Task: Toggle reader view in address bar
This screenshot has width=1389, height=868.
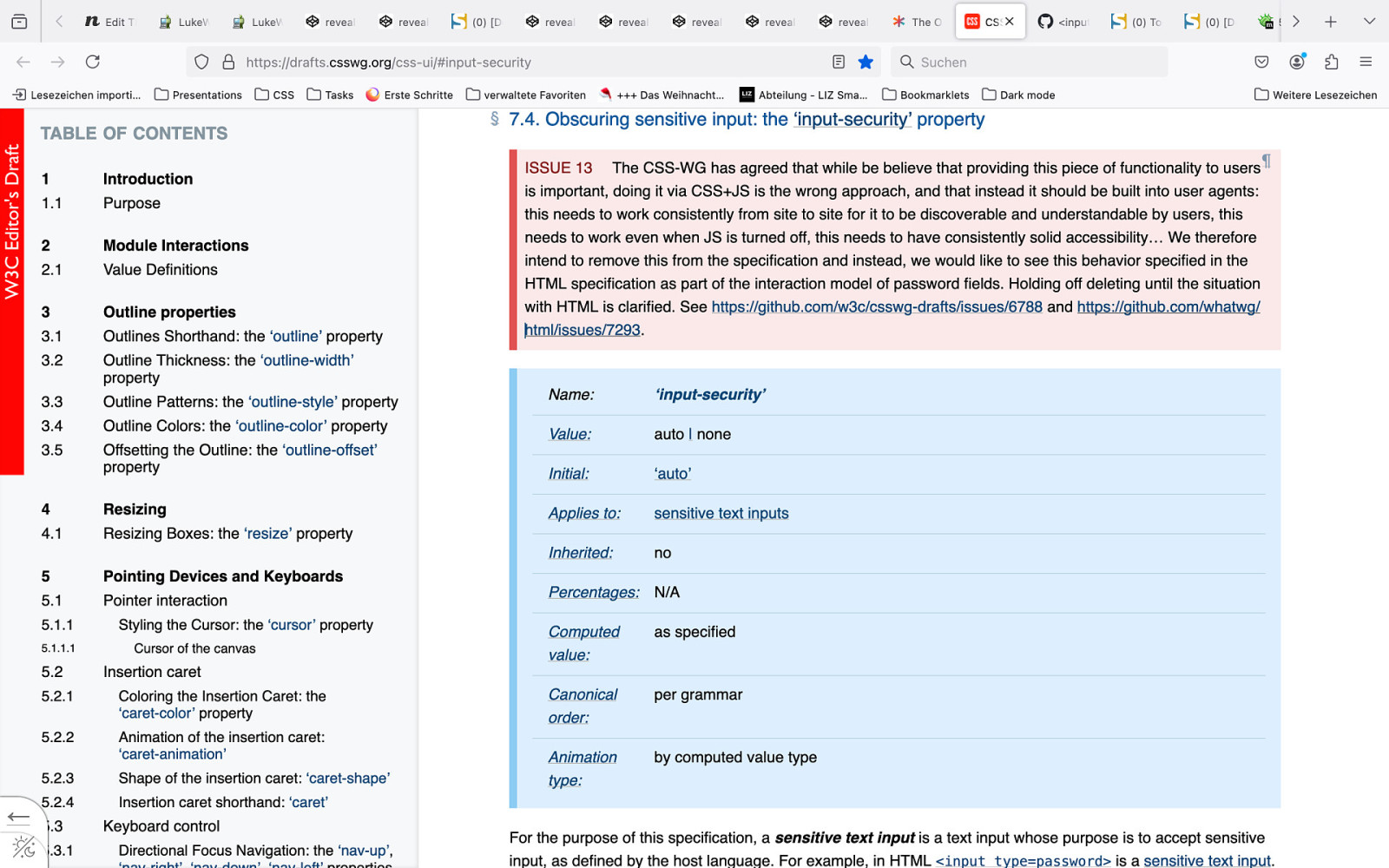Action: tap(839, 62)
